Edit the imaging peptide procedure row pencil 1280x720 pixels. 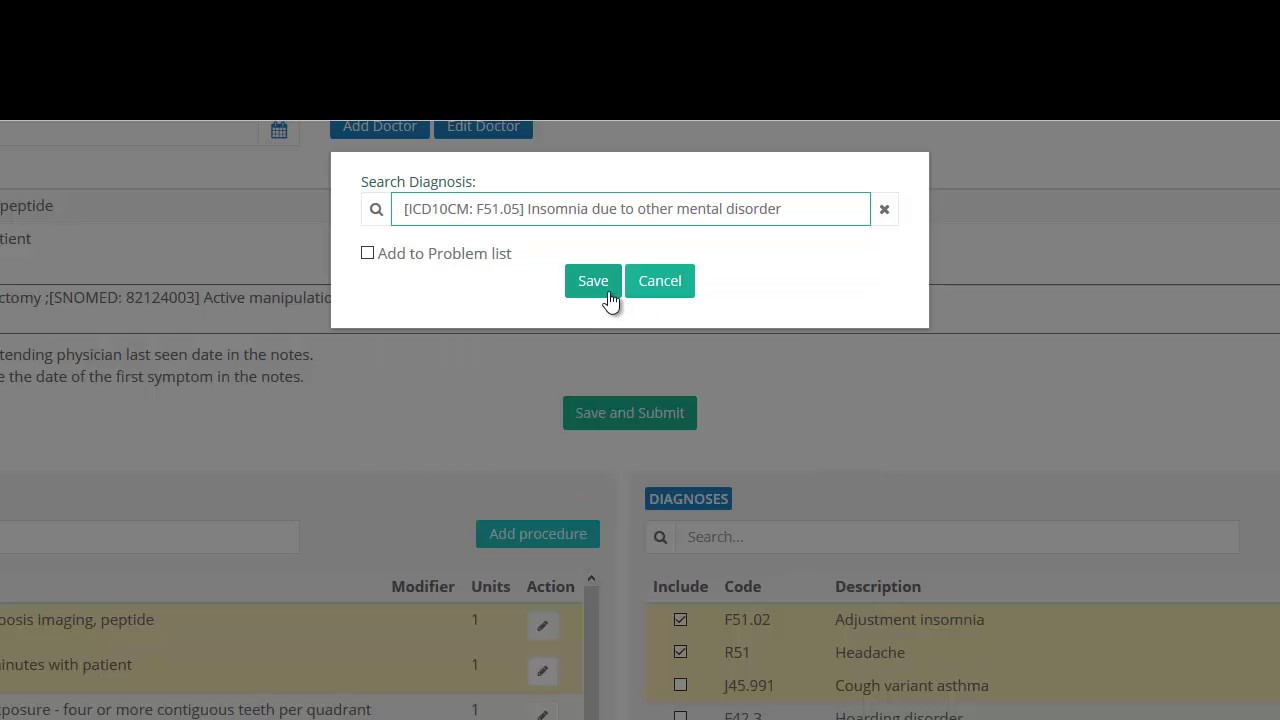(x=542, y=626)
